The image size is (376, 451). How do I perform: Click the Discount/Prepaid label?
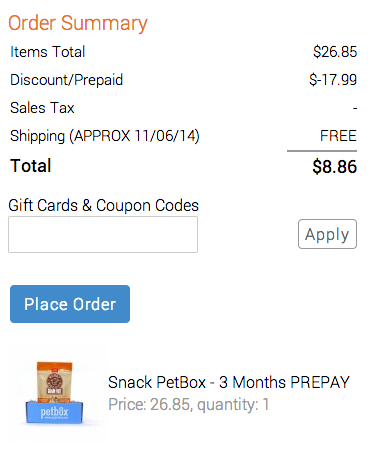(67, 80)
